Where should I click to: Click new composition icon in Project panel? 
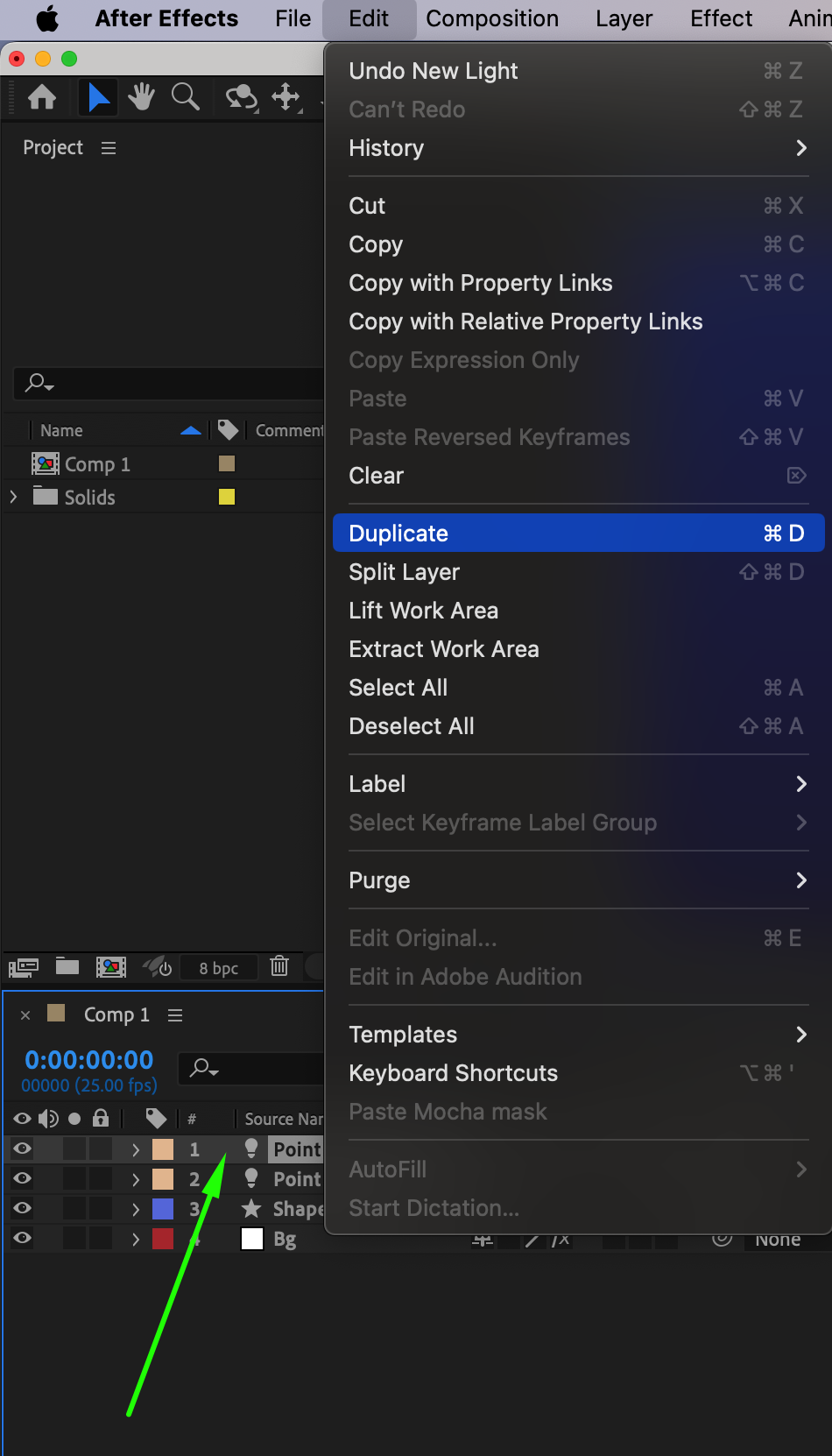click(x=111, y=966)
